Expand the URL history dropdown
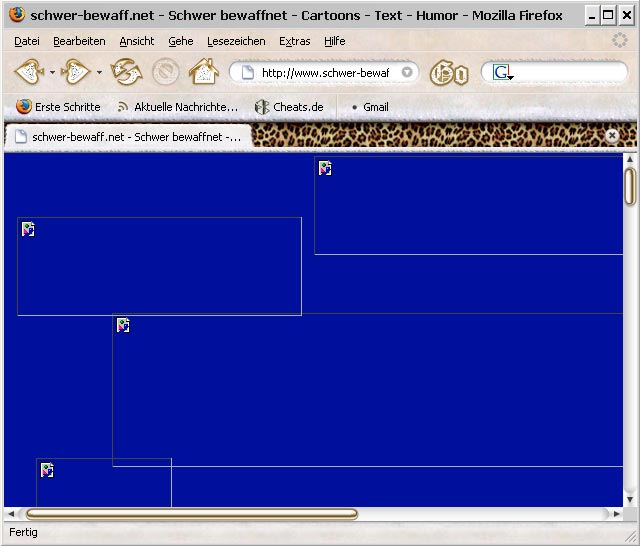 pos(407,72)
